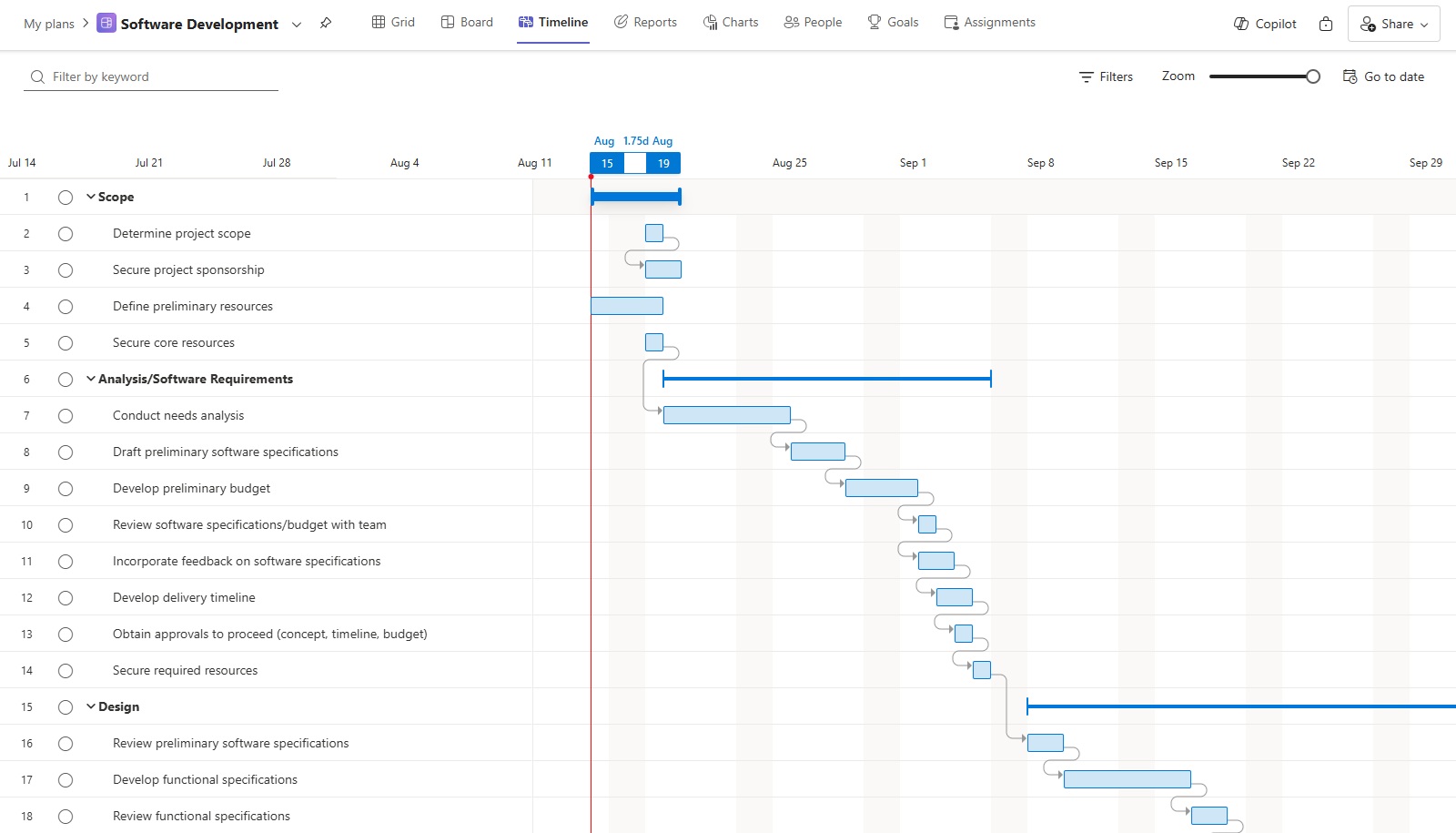Open the Filters menu
Image resolution: width=1456 pixels, height=833 pixels.
click(x=1106, y=77)
